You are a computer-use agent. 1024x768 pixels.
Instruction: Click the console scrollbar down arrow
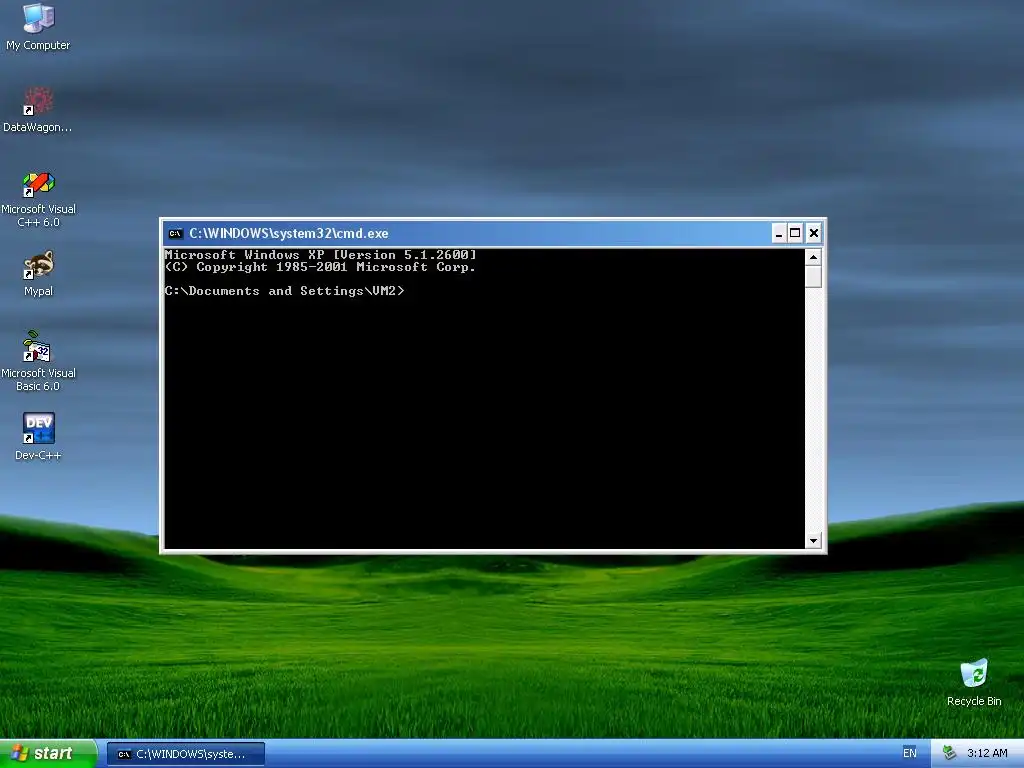[813, 540]
